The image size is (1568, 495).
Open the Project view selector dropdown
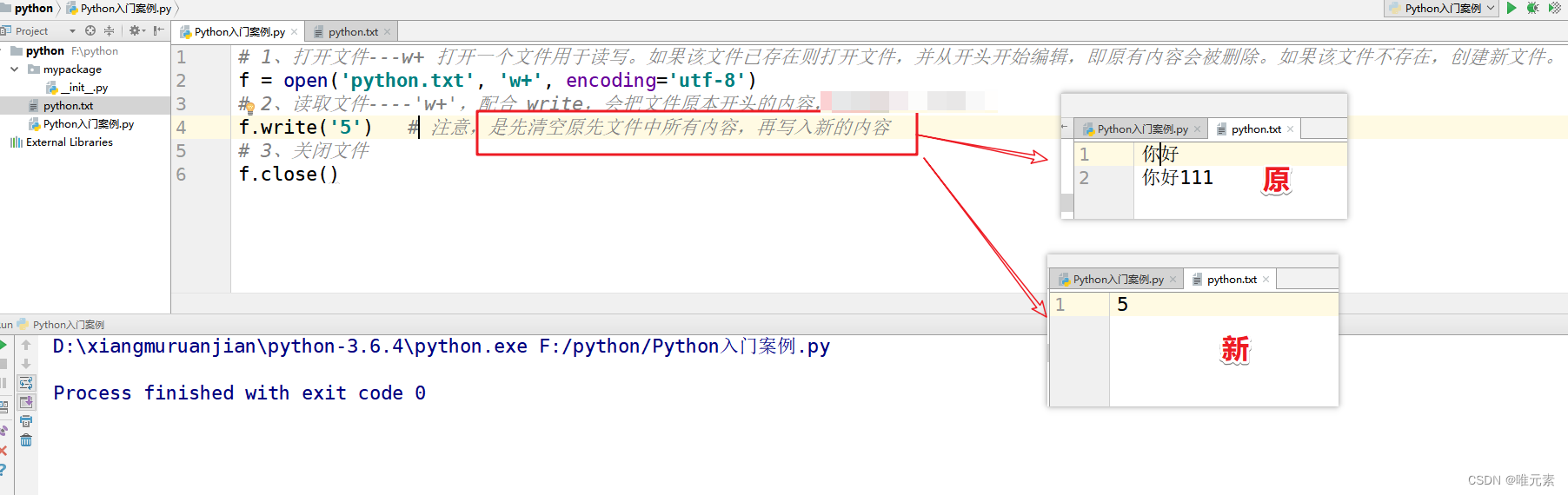tap(73, 31)
